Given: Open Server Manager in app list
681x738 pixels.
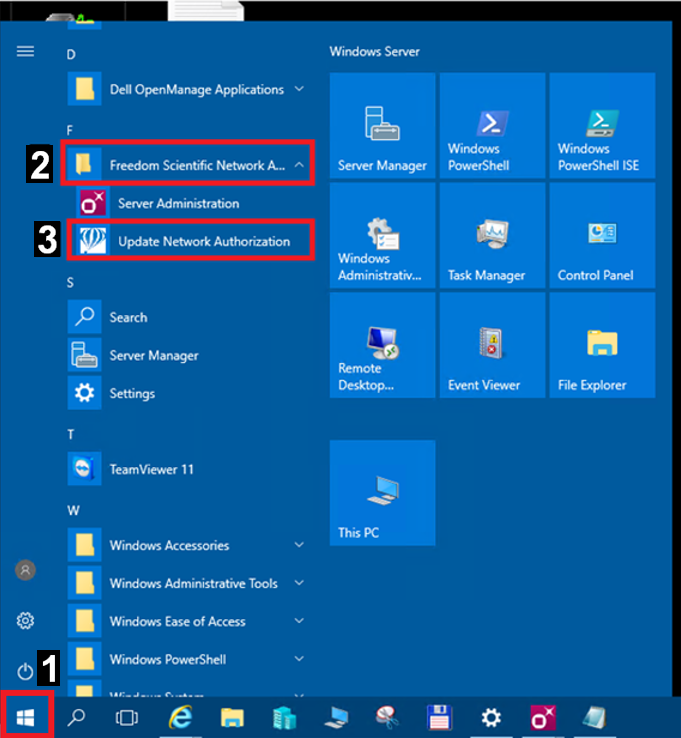Looking at the screenshot, I should click(x=187, y=355).
